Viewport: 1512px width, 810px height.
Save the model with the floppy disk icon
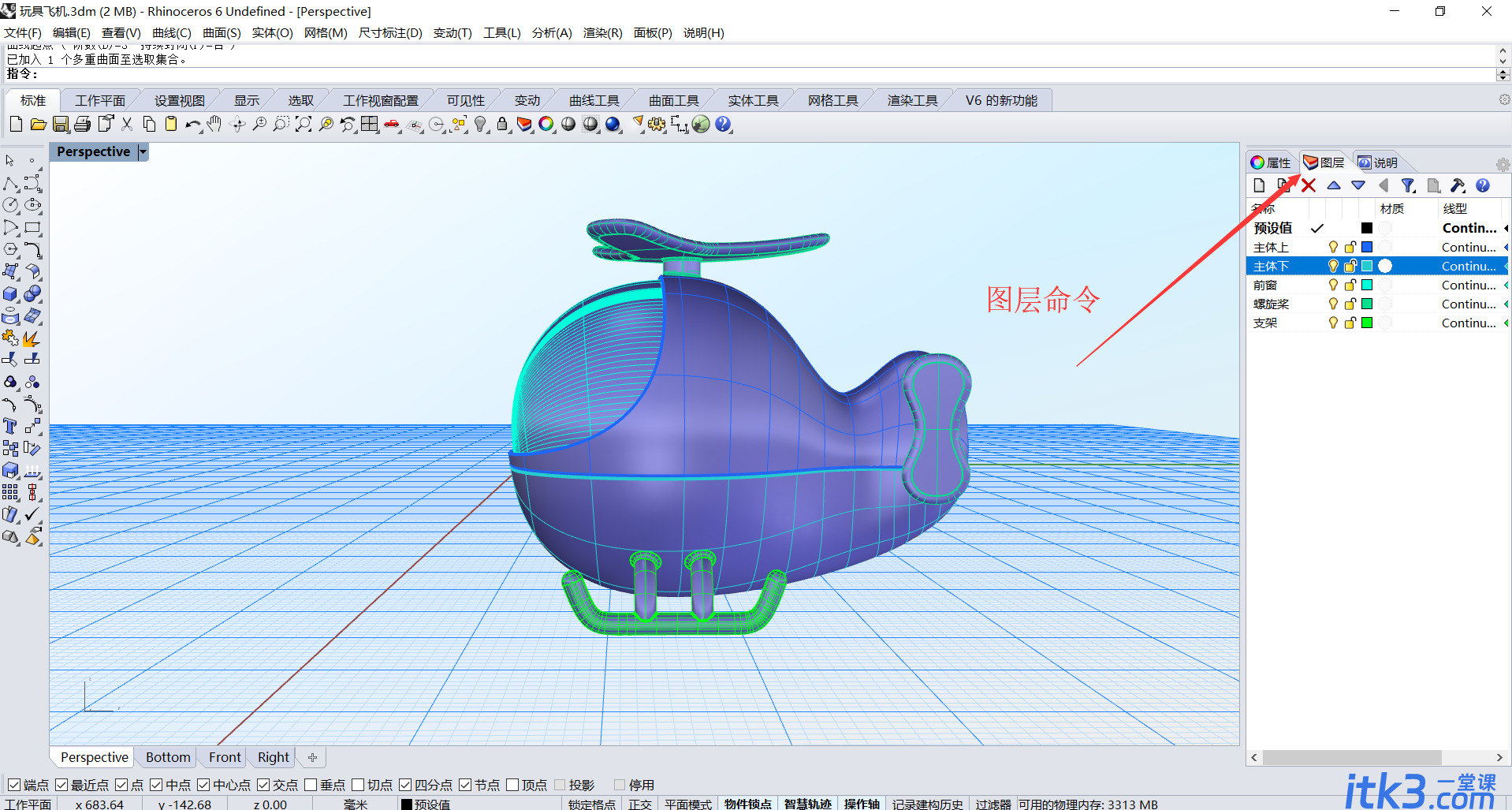pyautogui.click(x=60, y=124)
